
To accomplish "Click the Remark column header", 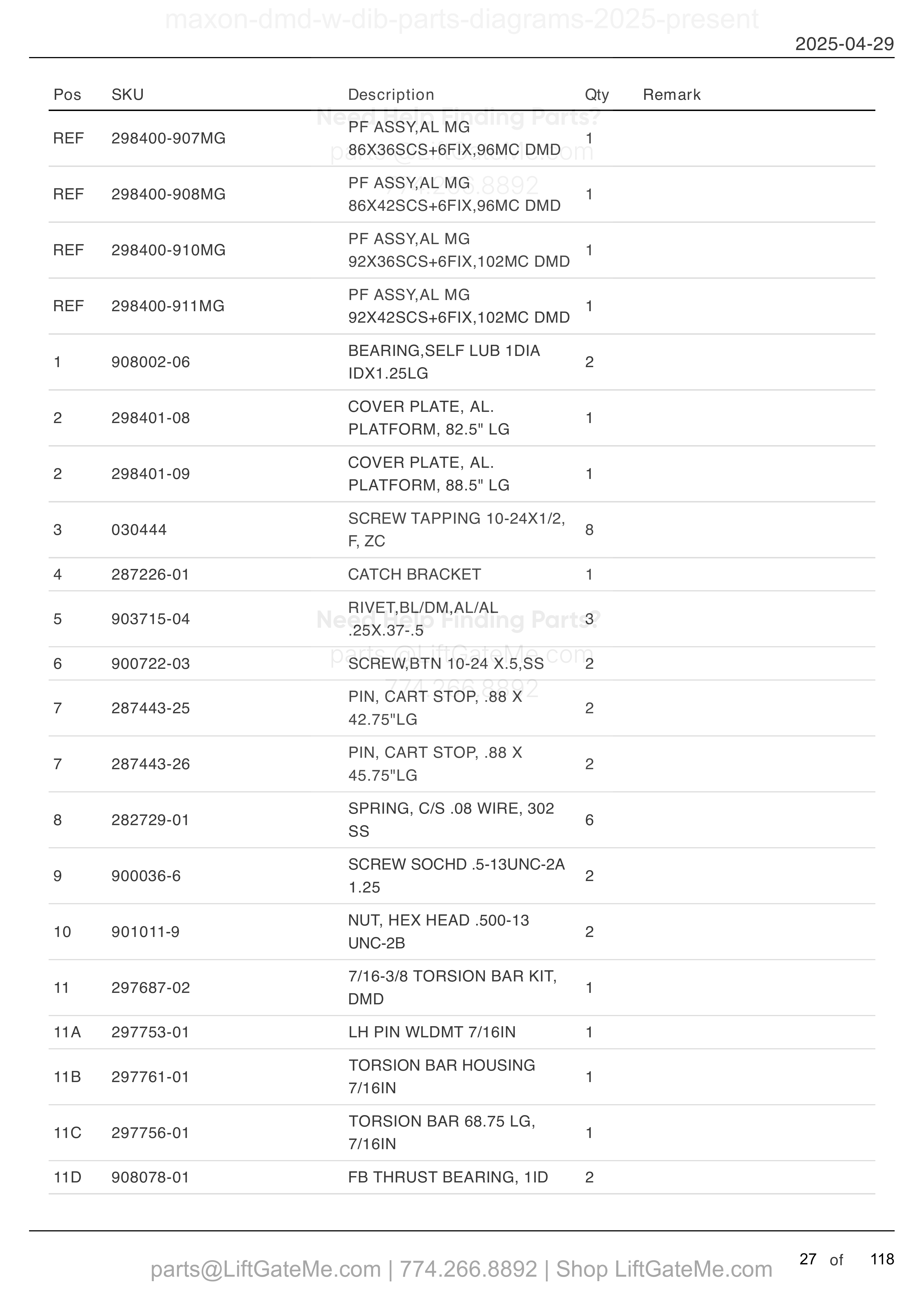I will point(672,95).
